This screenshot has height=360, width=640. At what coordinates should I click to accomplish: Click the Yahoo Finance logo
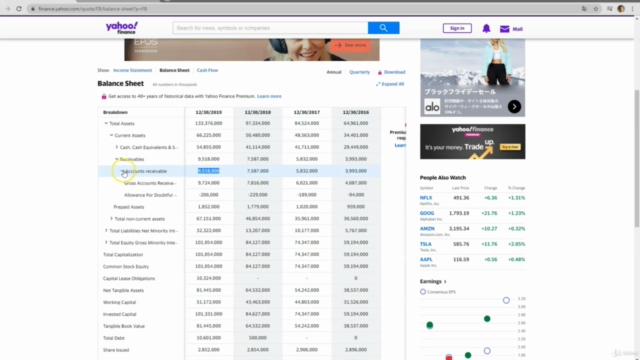click(122, 28)
